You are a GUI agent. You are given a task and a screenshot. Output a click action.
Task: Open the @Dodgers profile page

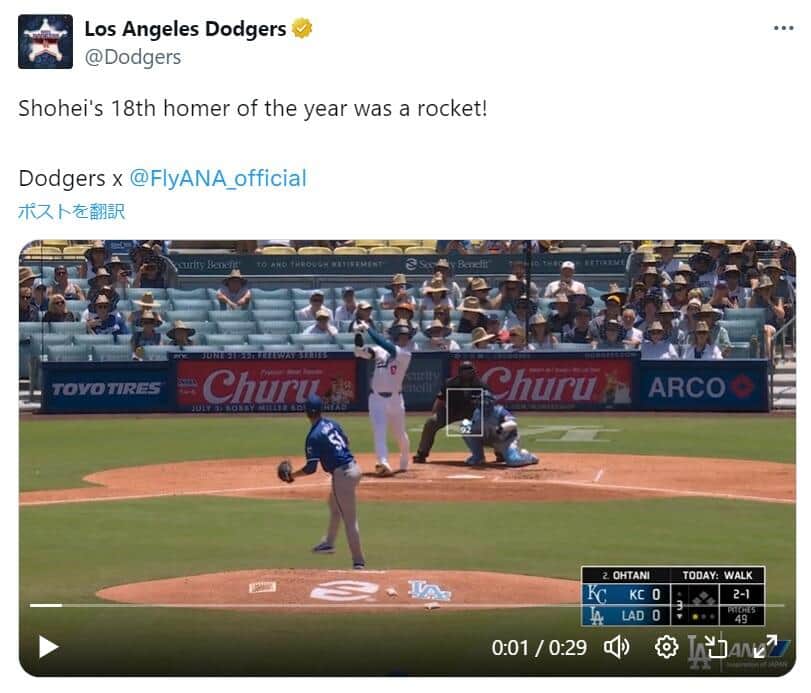(x=133, y=57)
